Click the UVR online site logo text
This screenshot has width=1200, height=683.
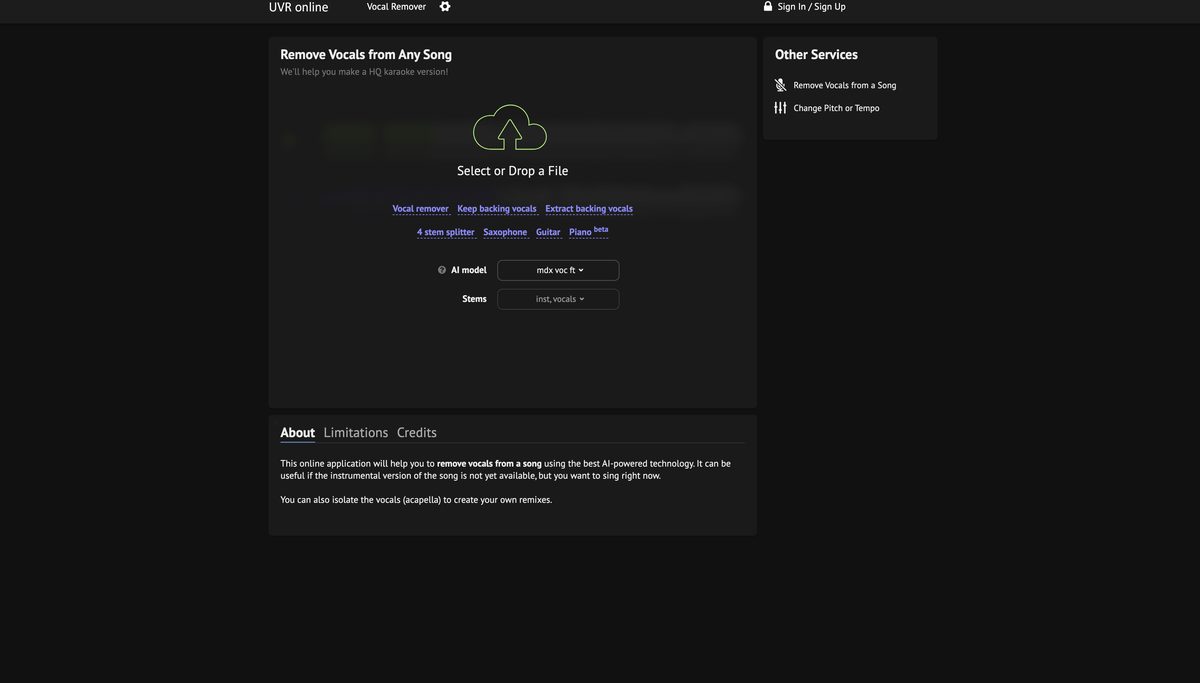(298, 8)
